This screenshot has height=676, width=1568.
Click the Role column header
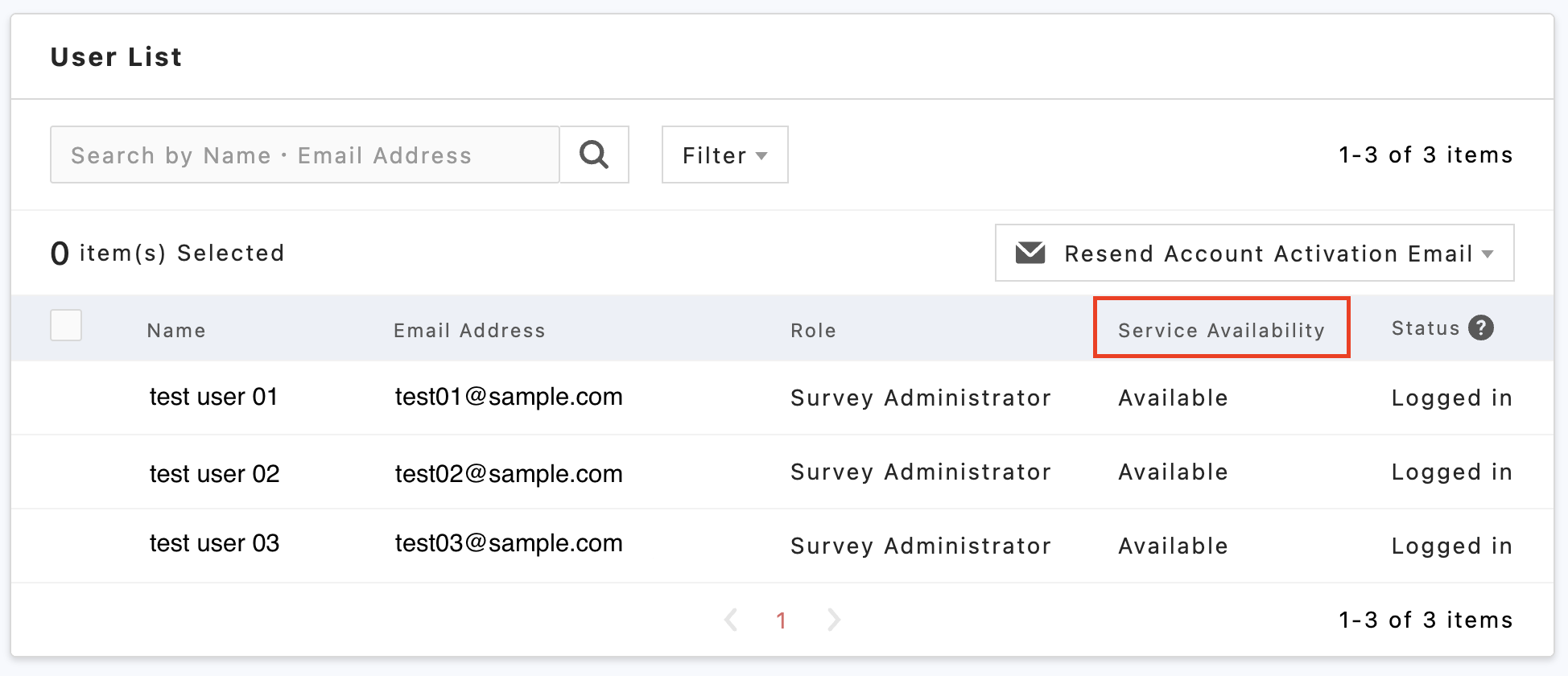813,331
